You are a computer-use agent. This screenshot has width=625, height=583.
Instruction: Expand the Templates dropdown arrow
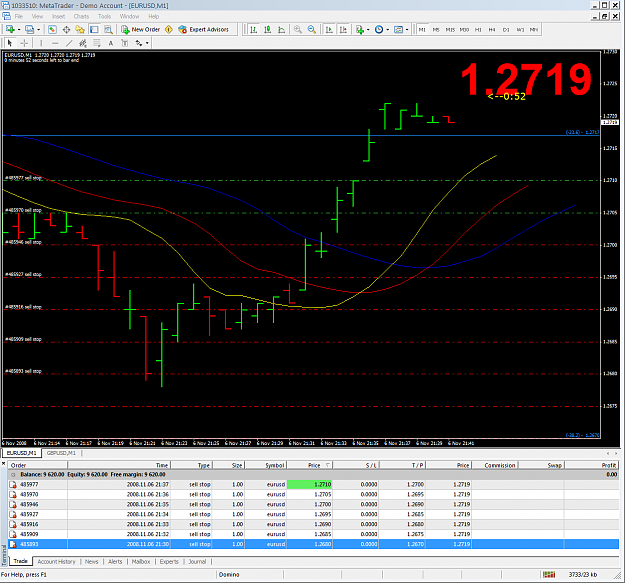407,30
